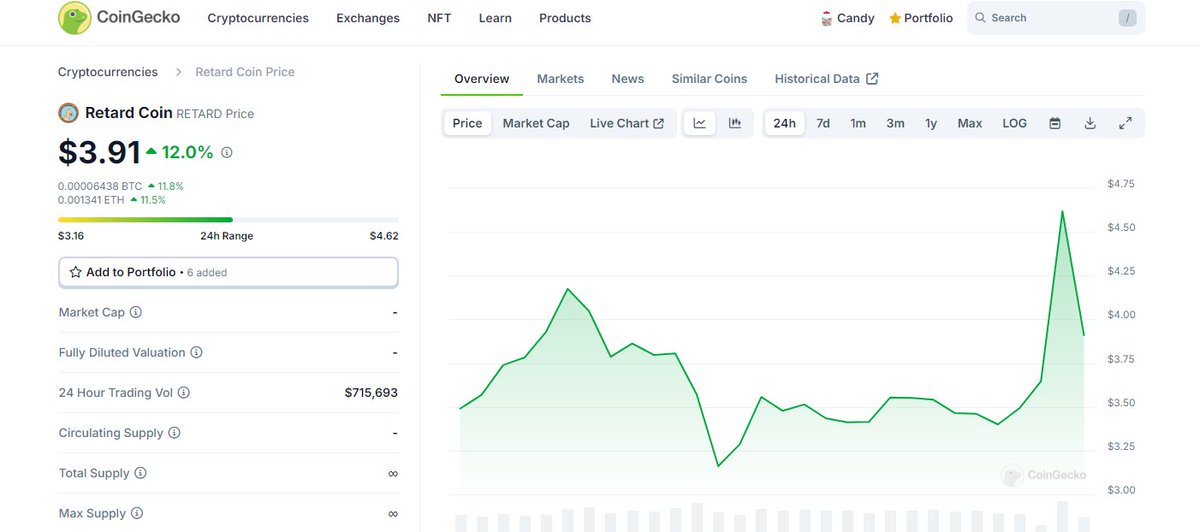Viewport: 1200px width, 532px height.
Task: Open the Learn menu
Action: pos(495,18)
